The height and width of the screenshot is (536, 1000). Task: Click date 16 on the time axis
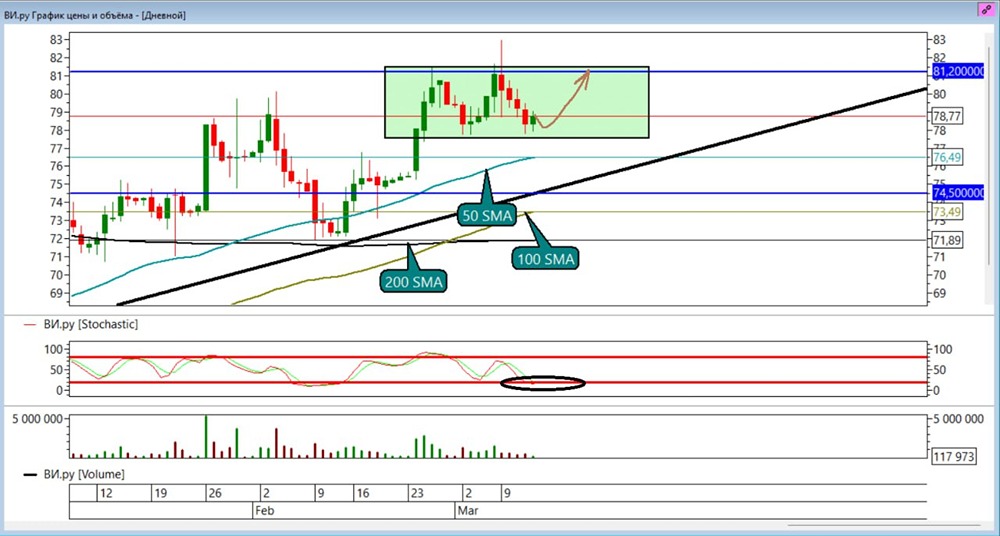363,493
